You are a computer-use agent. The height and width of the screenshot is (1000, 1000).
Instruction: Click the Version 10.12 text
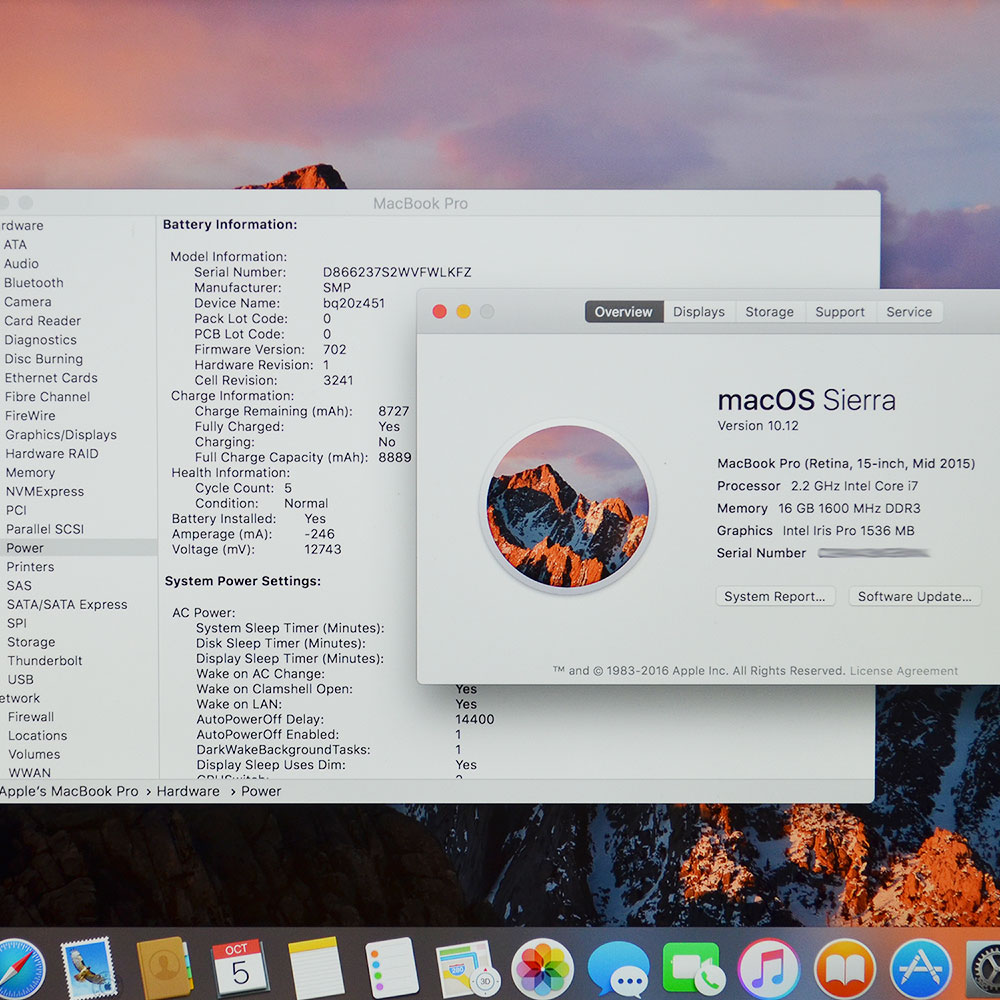758,425
